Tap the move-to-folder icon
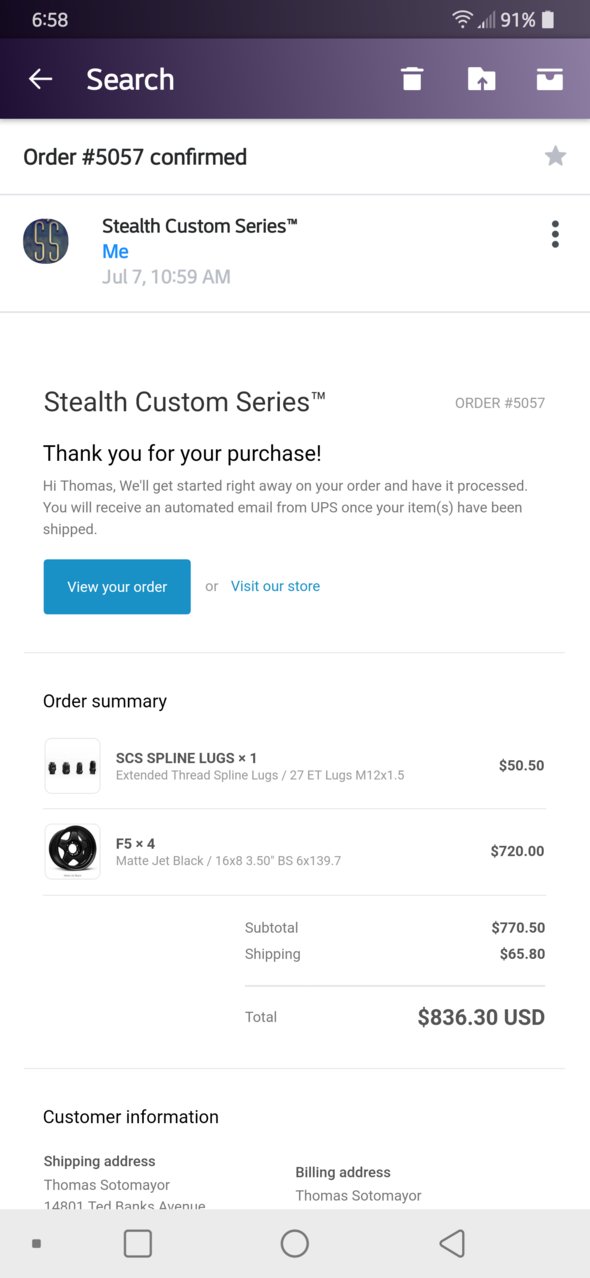The height and width of the screenshot is (1278, 590). pyautogui.click(x=481, y=79)
